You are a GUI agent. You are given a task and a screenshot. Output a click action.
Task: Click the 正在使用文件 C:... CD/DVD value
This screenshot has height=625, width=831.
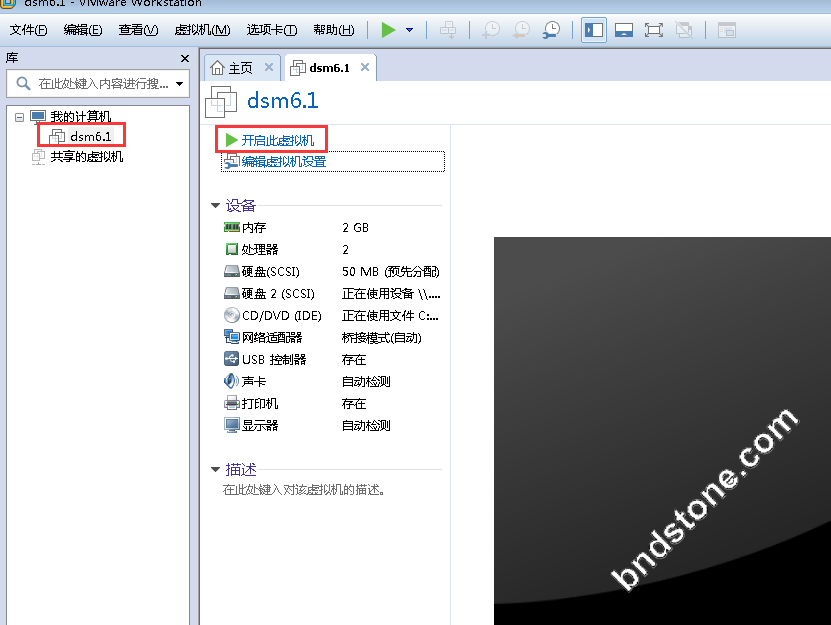tap(390, 315)
